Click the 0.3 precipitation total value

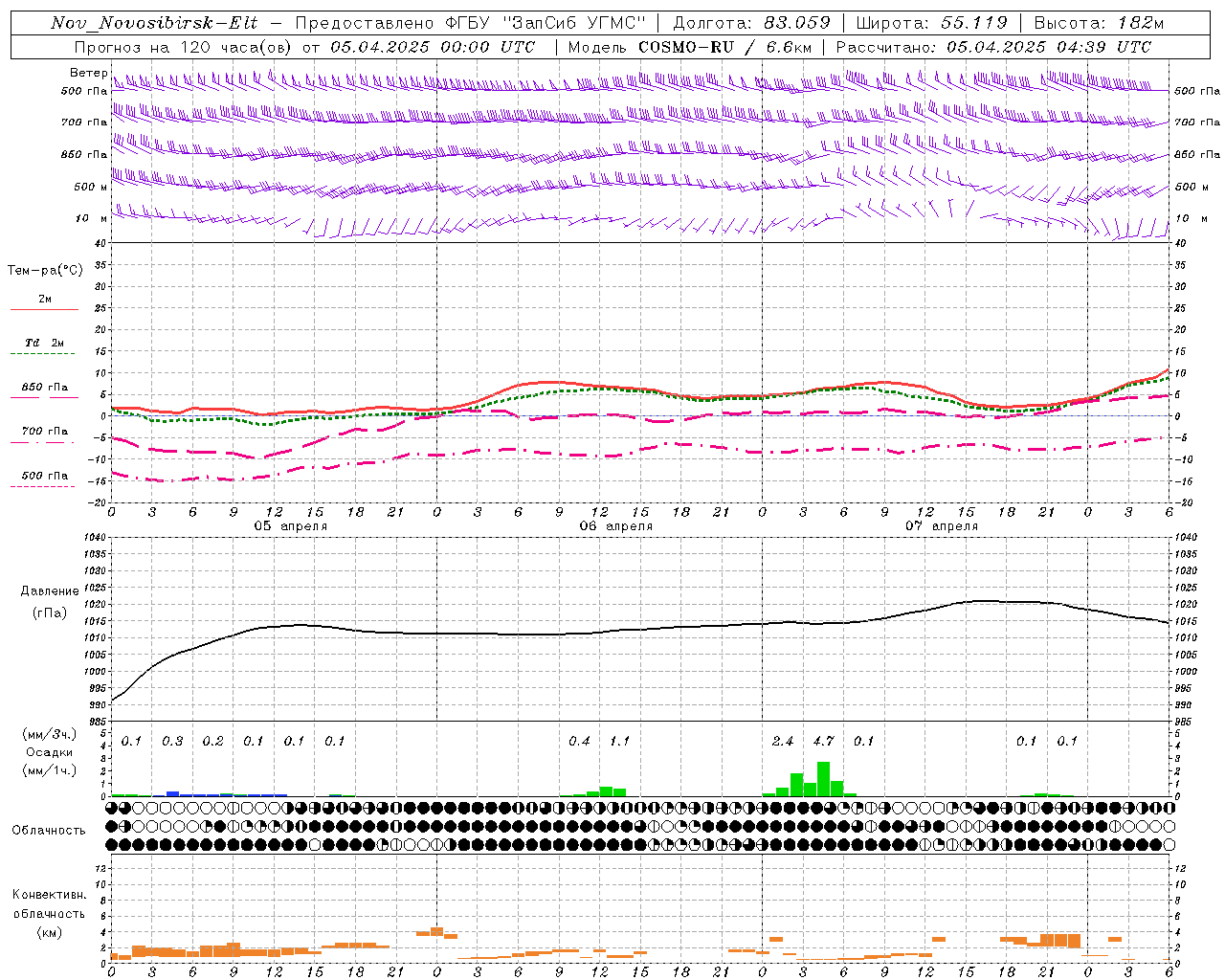pyautogui.click(x=172, y=741)
